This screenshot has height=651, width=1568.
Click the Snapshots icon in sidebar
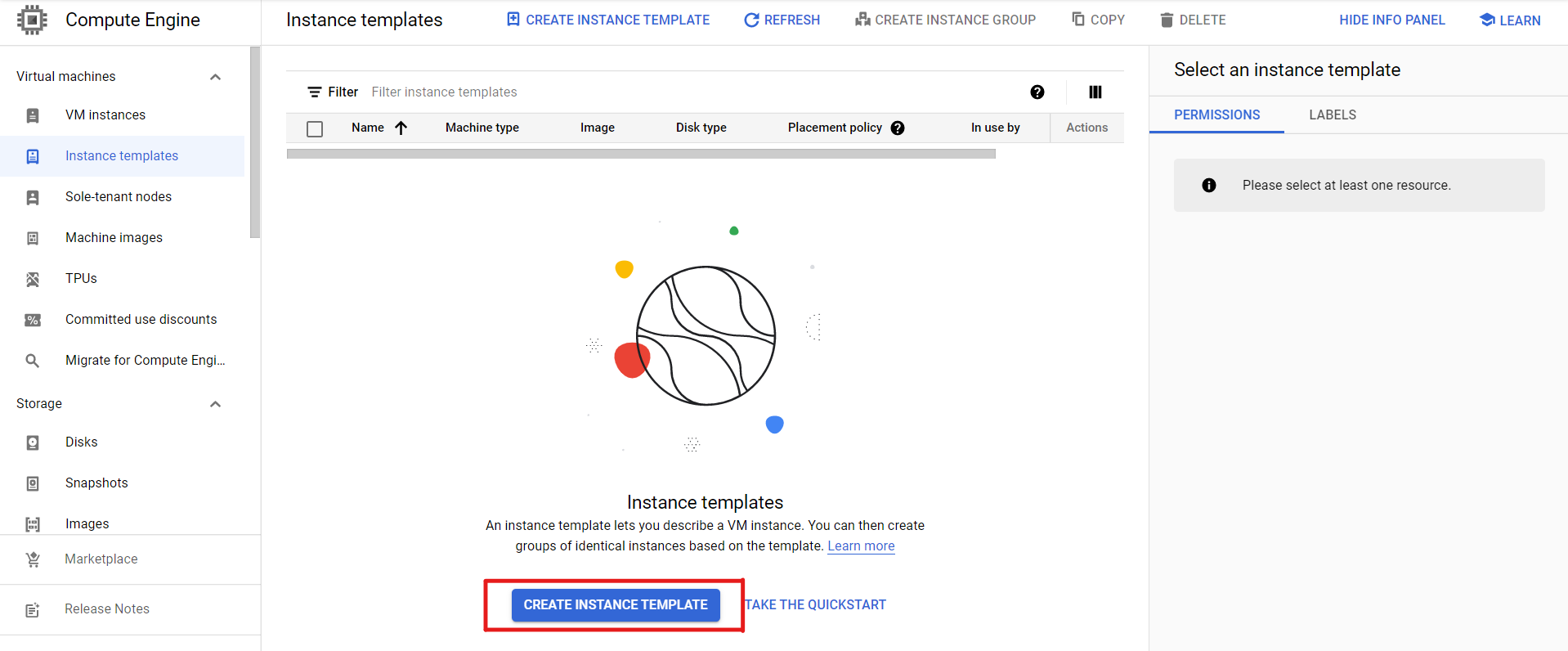[x=33, y=483]
